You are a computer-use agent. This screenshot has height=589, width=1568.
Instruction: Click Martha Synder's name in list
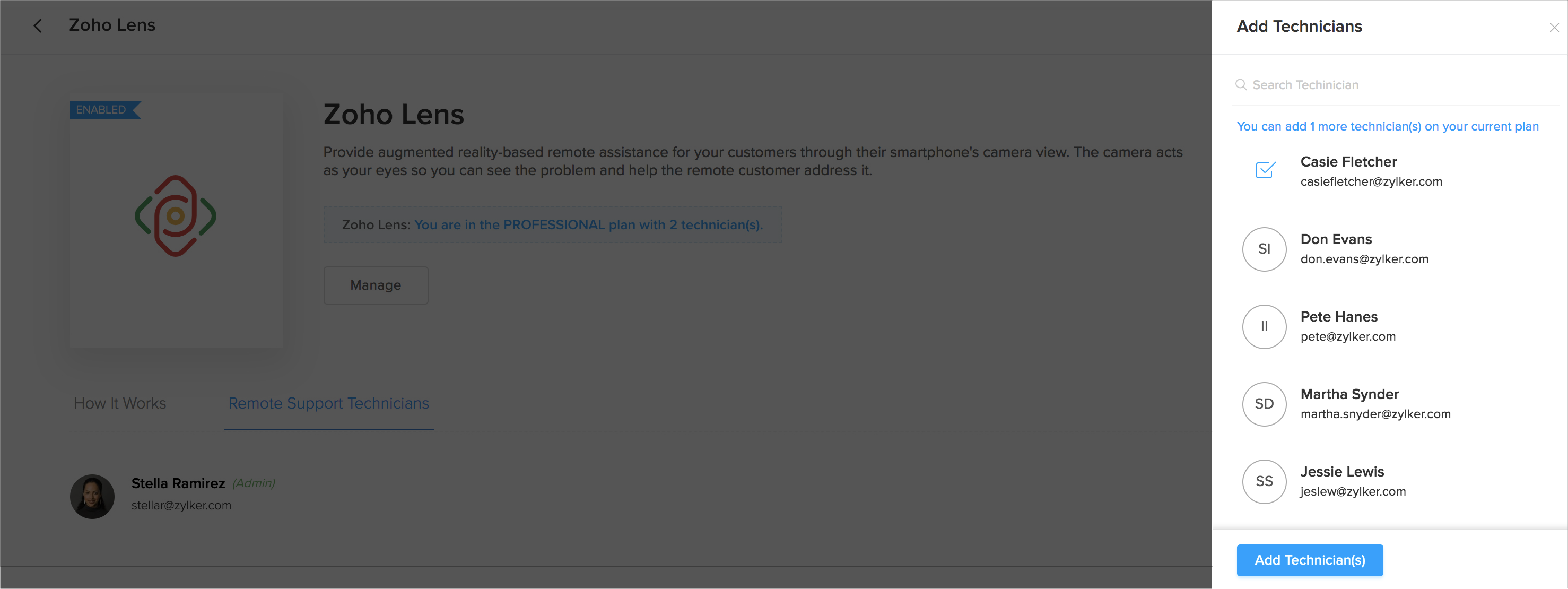point(1349,394)
